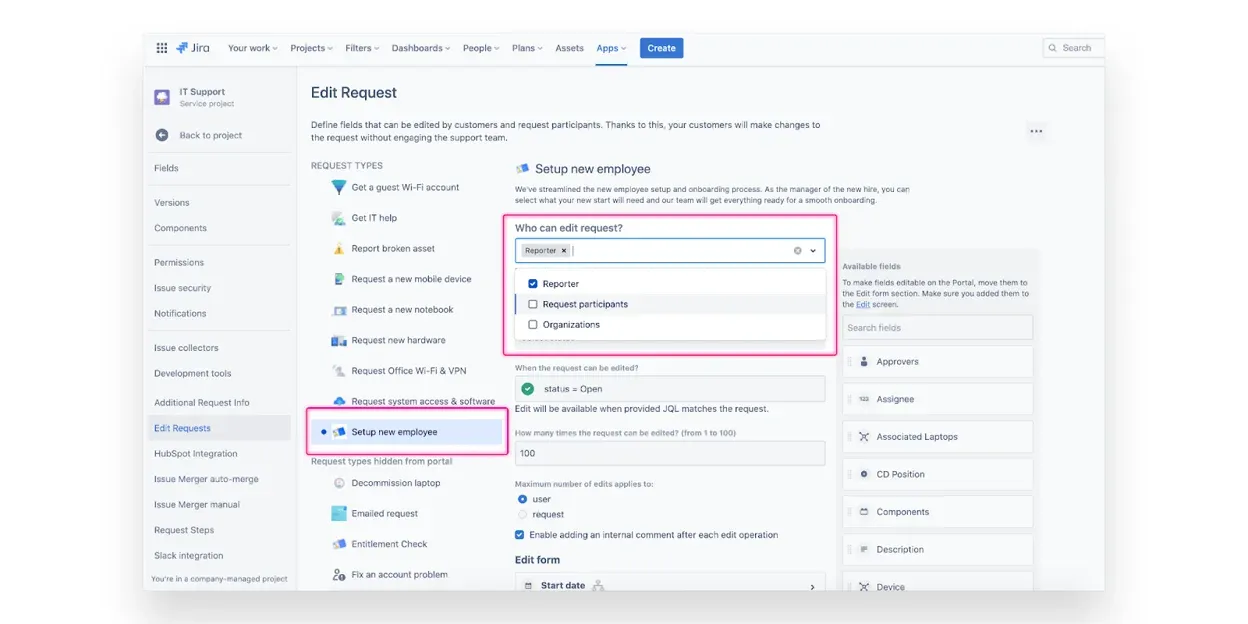1248x624 pixels.
Task: Click the Search fields input box
Action: coord(937,328)
